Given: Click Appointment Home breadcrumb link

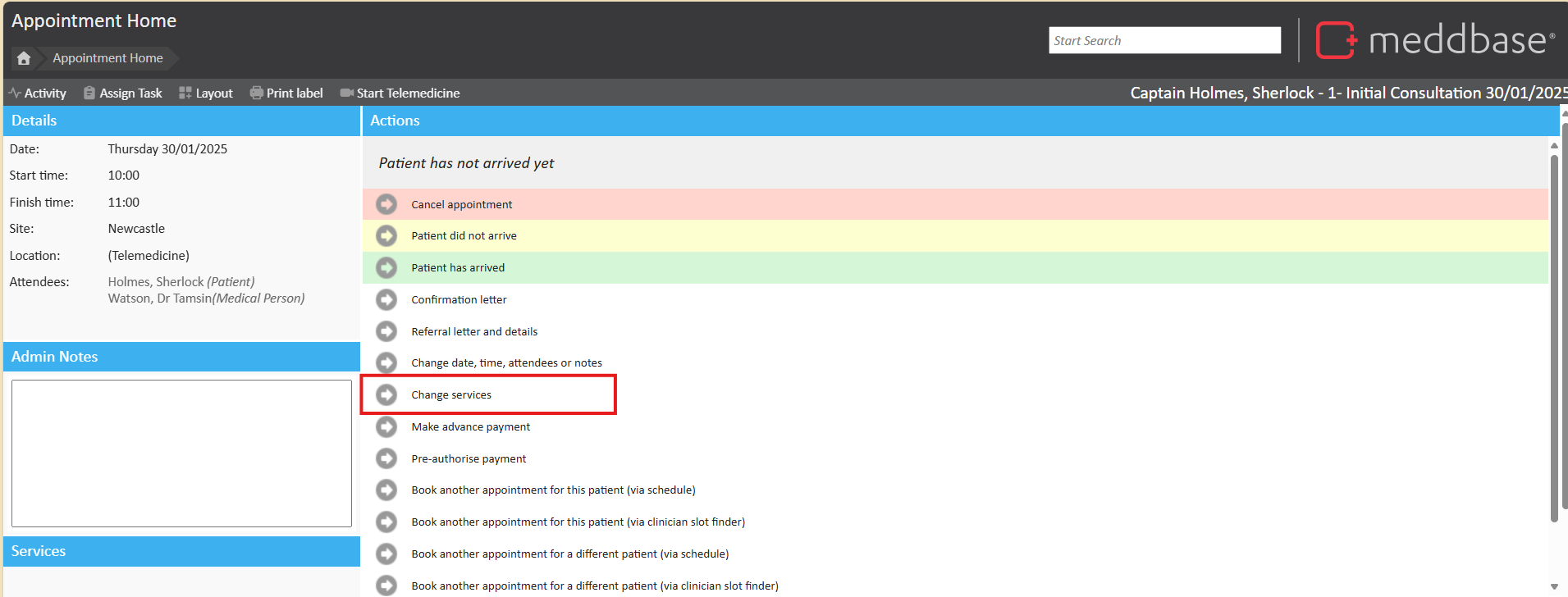Looking at the screenshot, I should pos(107,58).
